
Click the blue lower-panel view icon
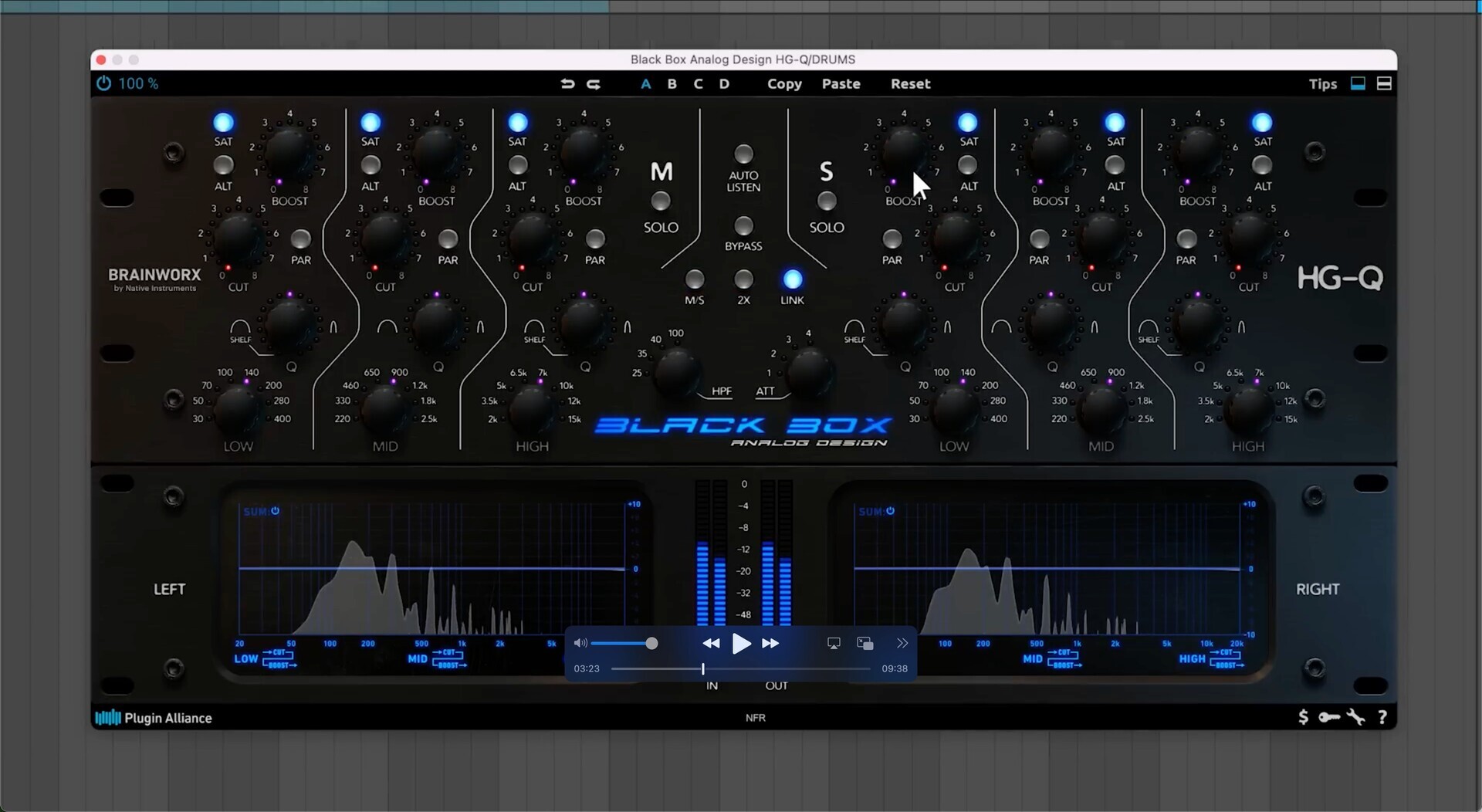coord(1358,83)
